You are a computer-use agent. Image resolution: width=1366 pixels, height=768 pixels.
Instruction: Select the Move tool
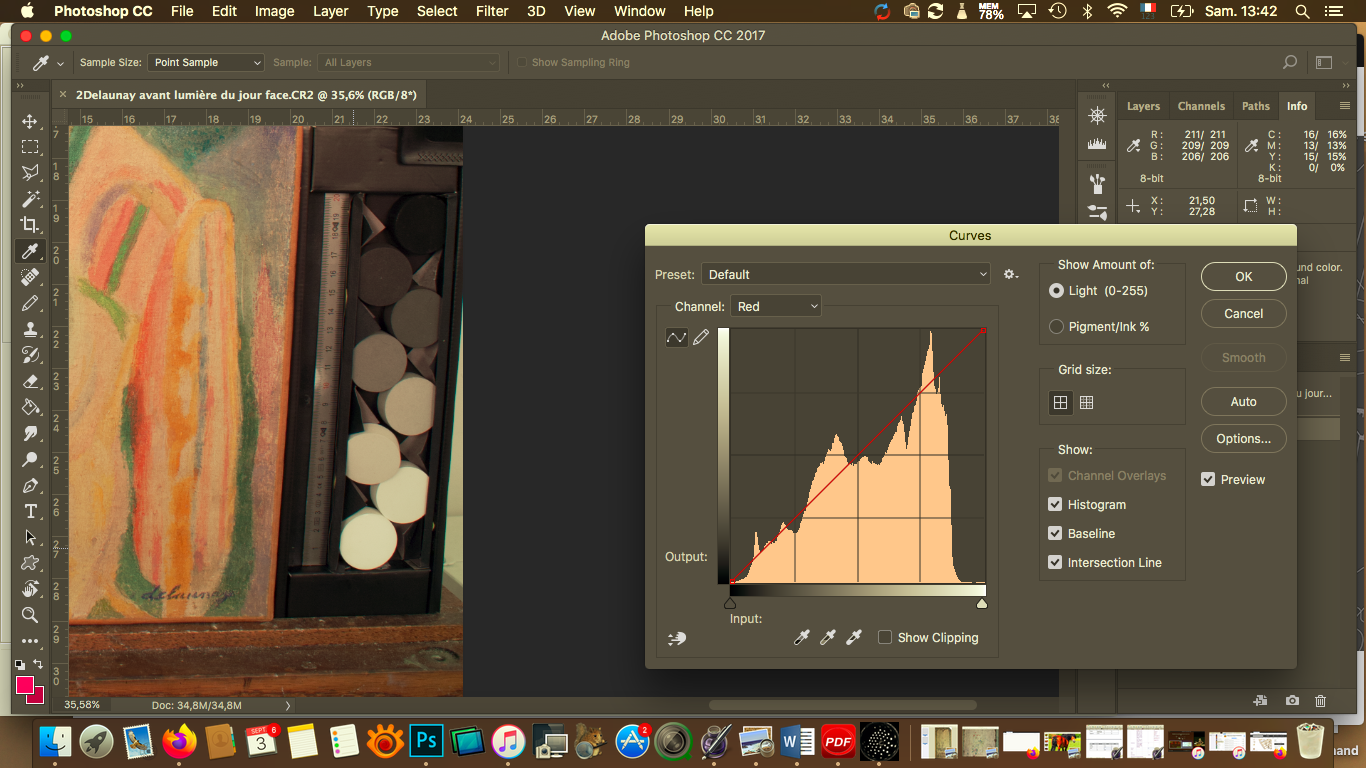30,121
